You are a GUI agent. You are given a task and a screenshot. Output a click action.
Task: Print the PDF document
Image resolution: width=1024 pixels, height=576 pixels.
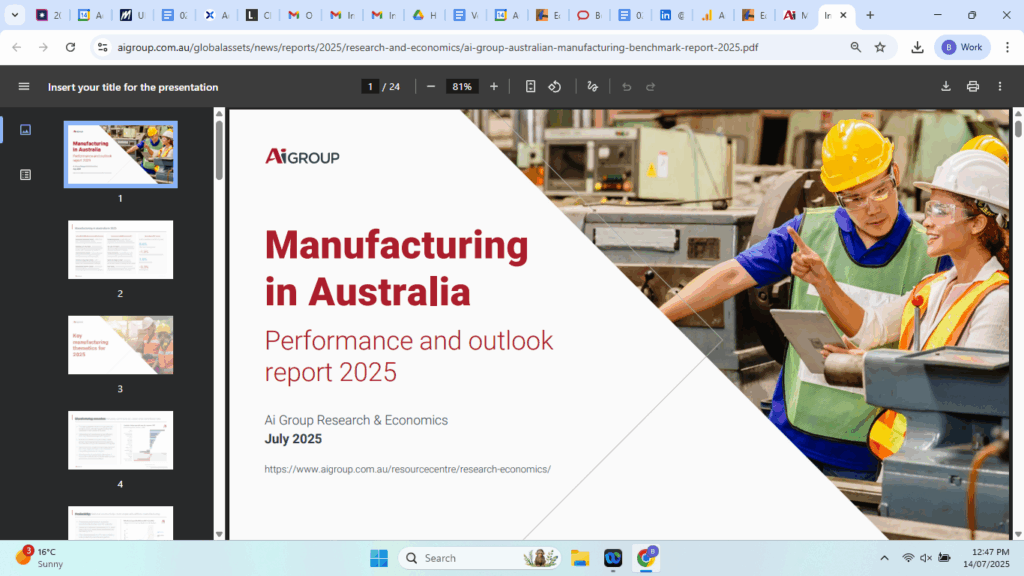click(x=972, y=86)
